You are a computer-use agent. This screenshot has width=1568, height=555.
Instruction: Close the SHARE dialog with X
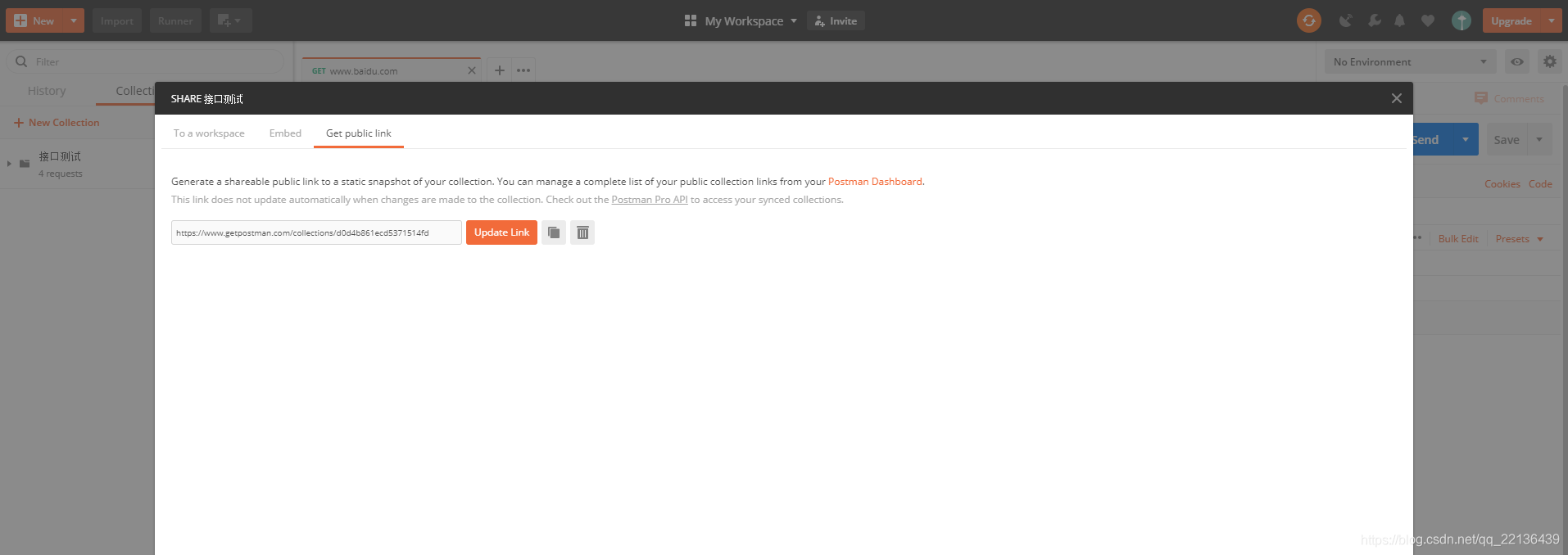(x=1397, y=98)
